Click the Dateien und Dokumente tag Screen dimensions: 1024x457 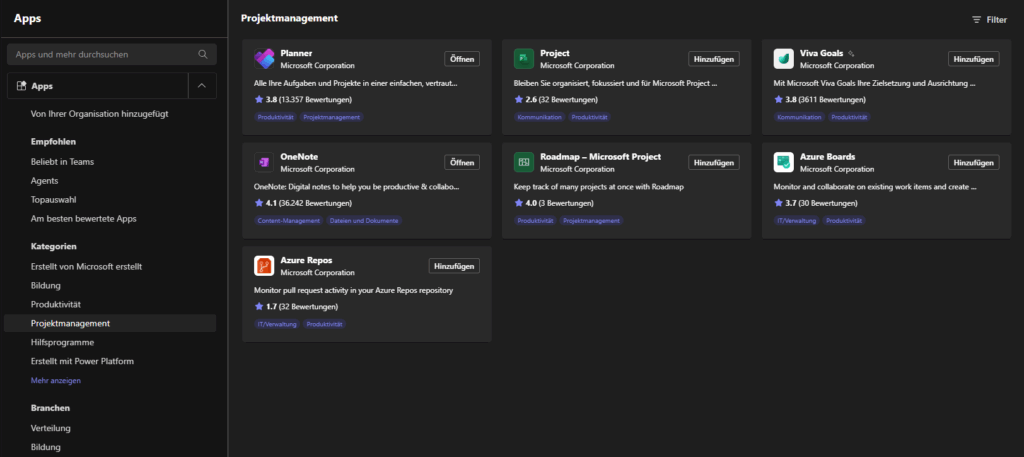click(364, 221)
